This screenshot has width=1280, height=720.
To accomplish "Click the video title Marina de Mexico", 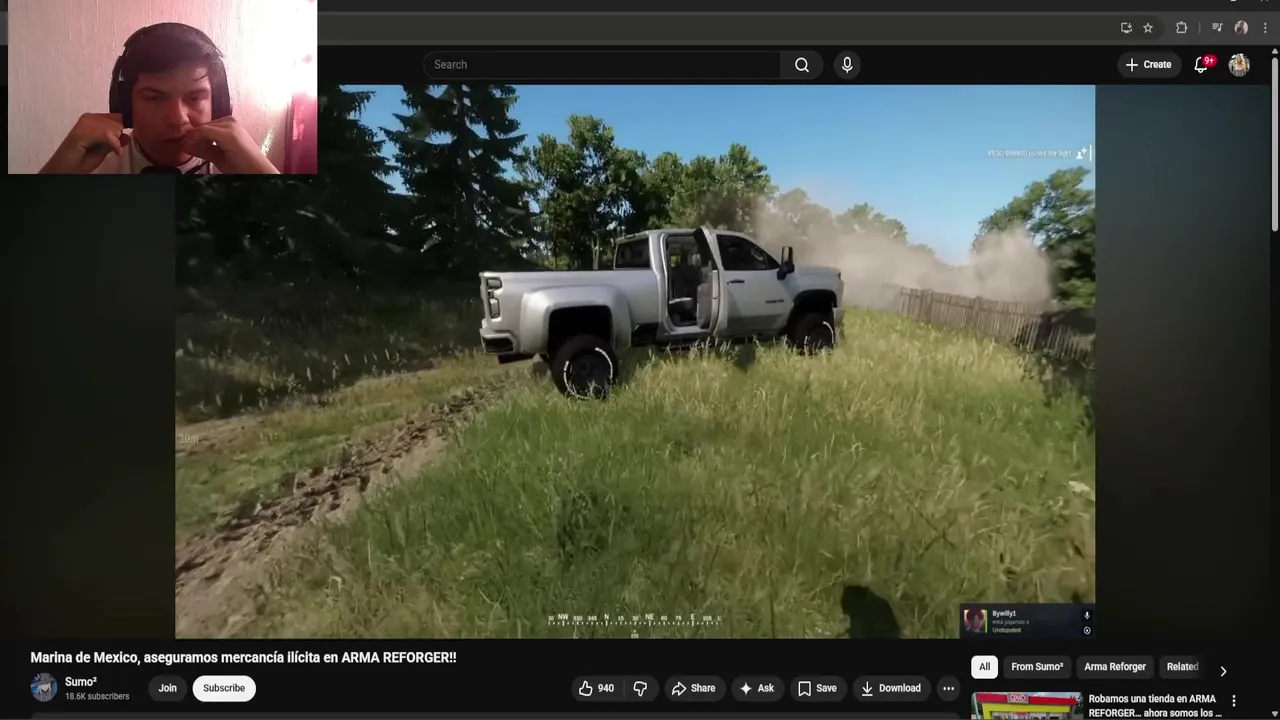I will (x=243, y=657).
